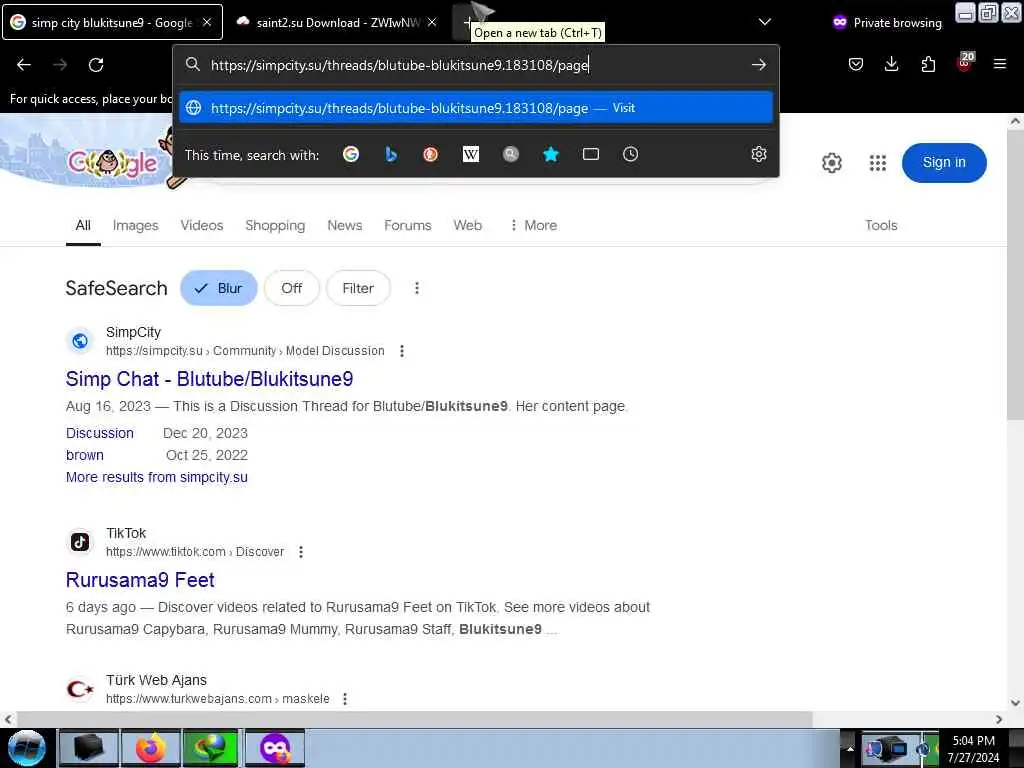Select the Shopping search tab

tap(275, 225)
